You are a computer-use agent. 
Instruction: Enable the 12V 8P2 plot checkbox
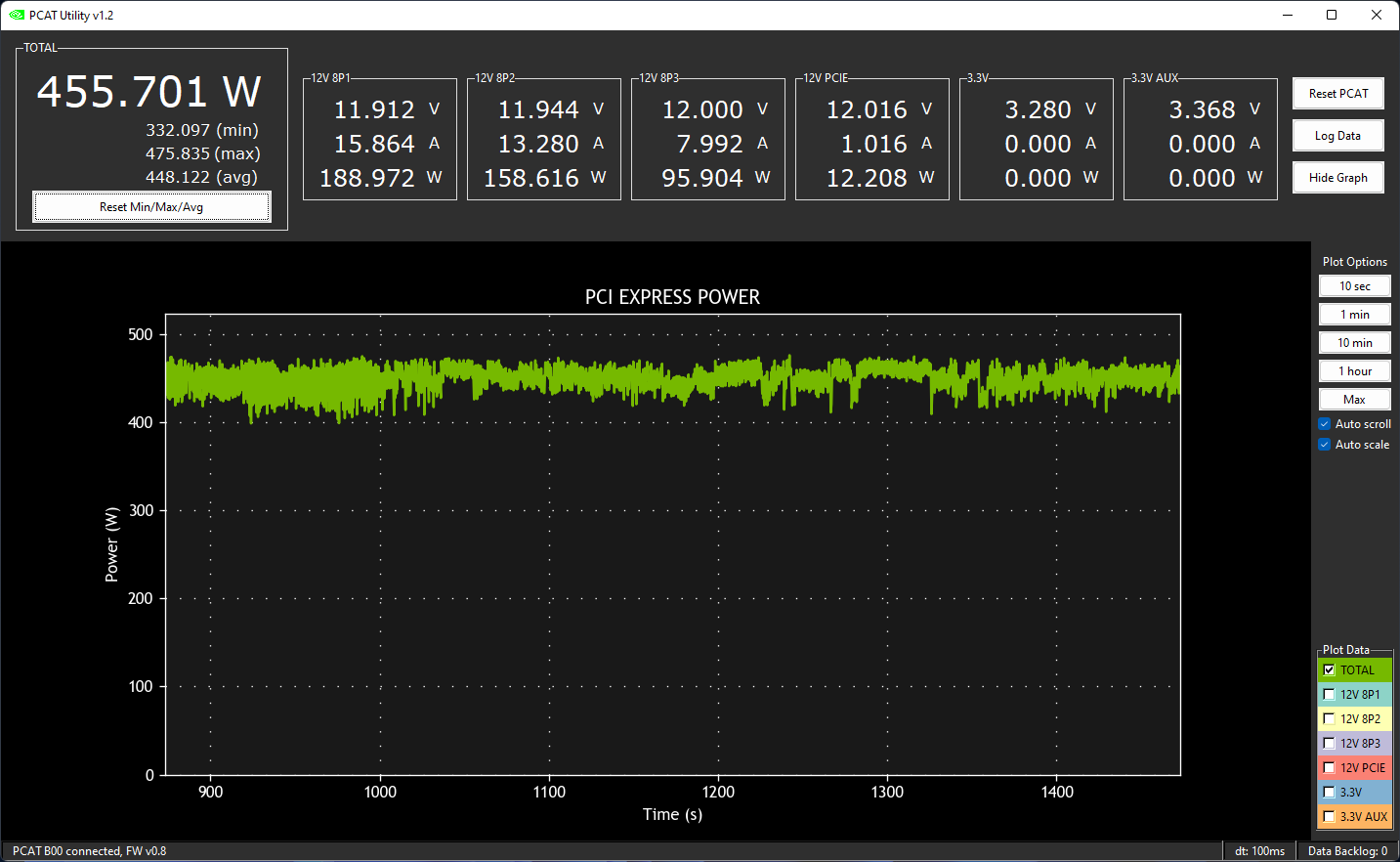(1329, 719)
